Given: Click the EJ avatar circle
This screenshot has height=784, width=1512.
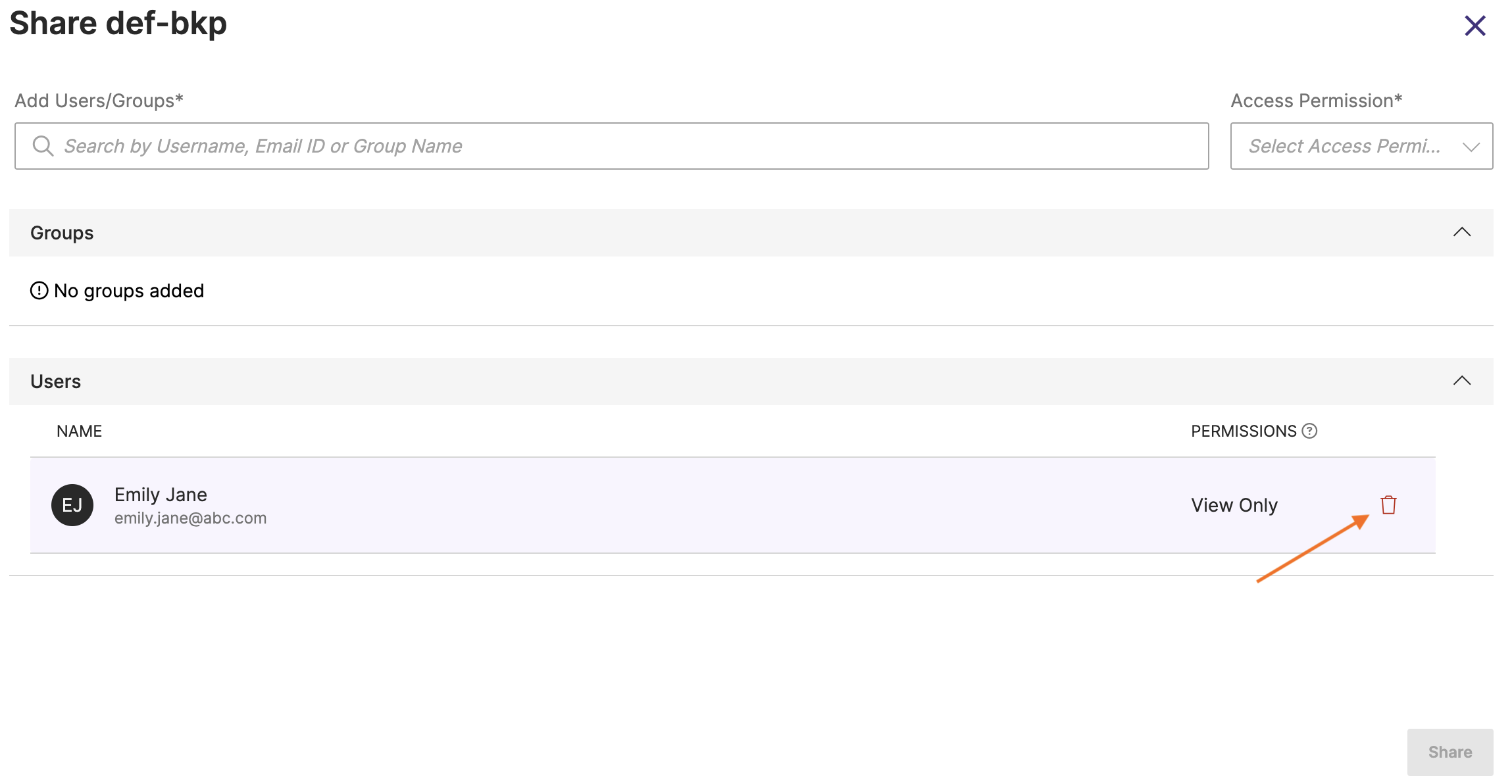Looking at the screenshot, I should tap(72, 505).
